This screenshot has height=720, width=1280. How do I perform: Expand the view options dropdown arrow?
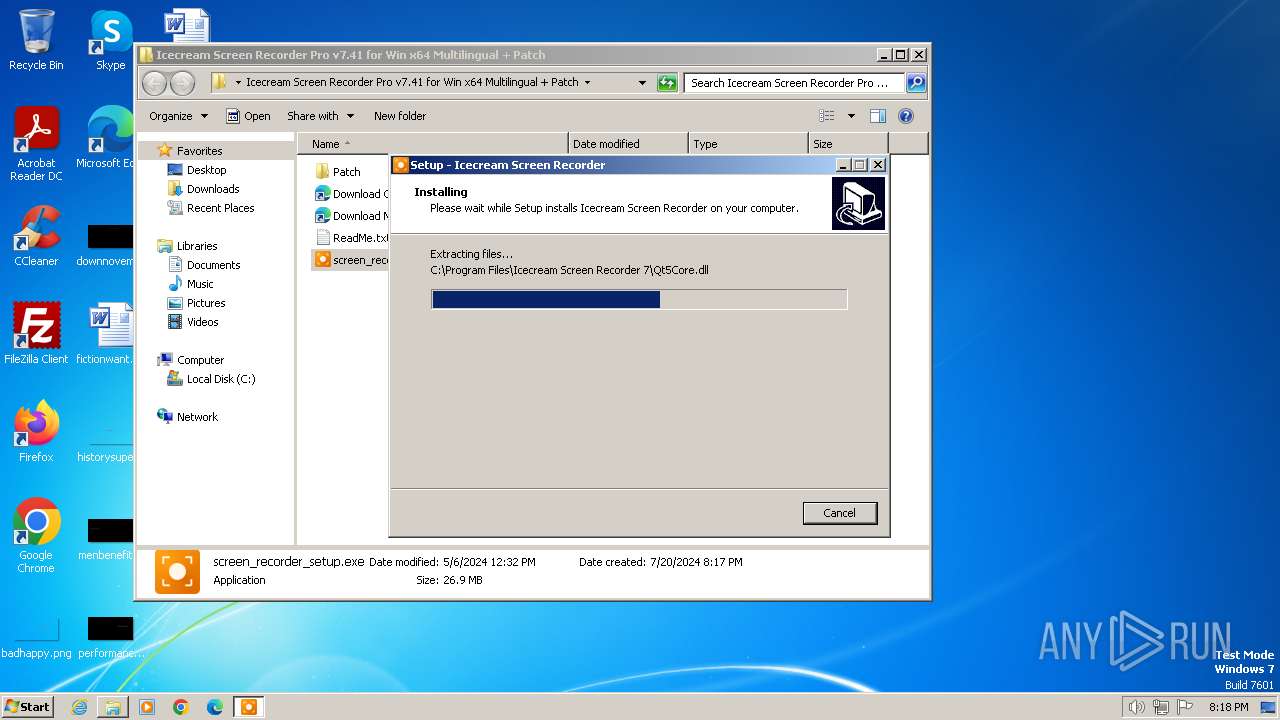[851, 116]
